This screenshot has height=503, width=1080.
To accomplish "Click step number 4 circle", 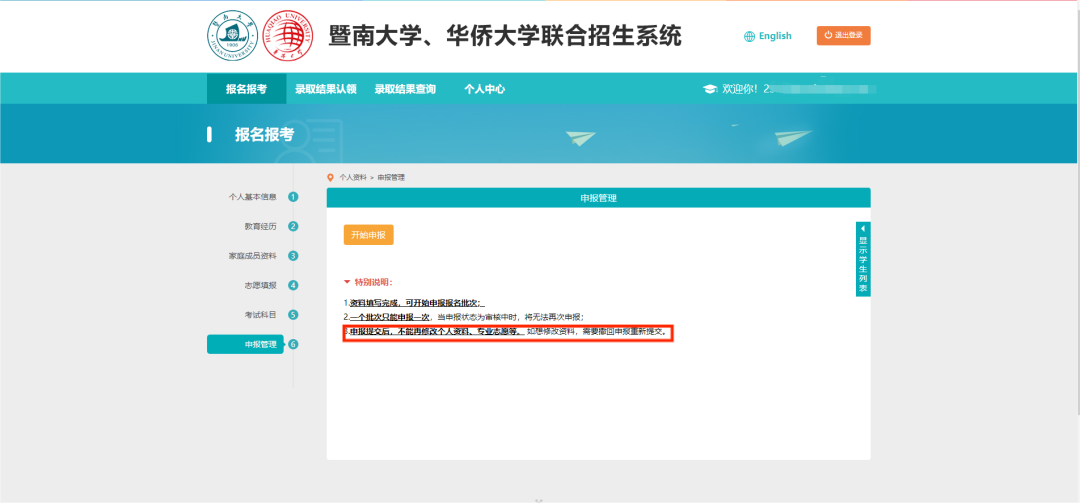I will click(293, 285).
